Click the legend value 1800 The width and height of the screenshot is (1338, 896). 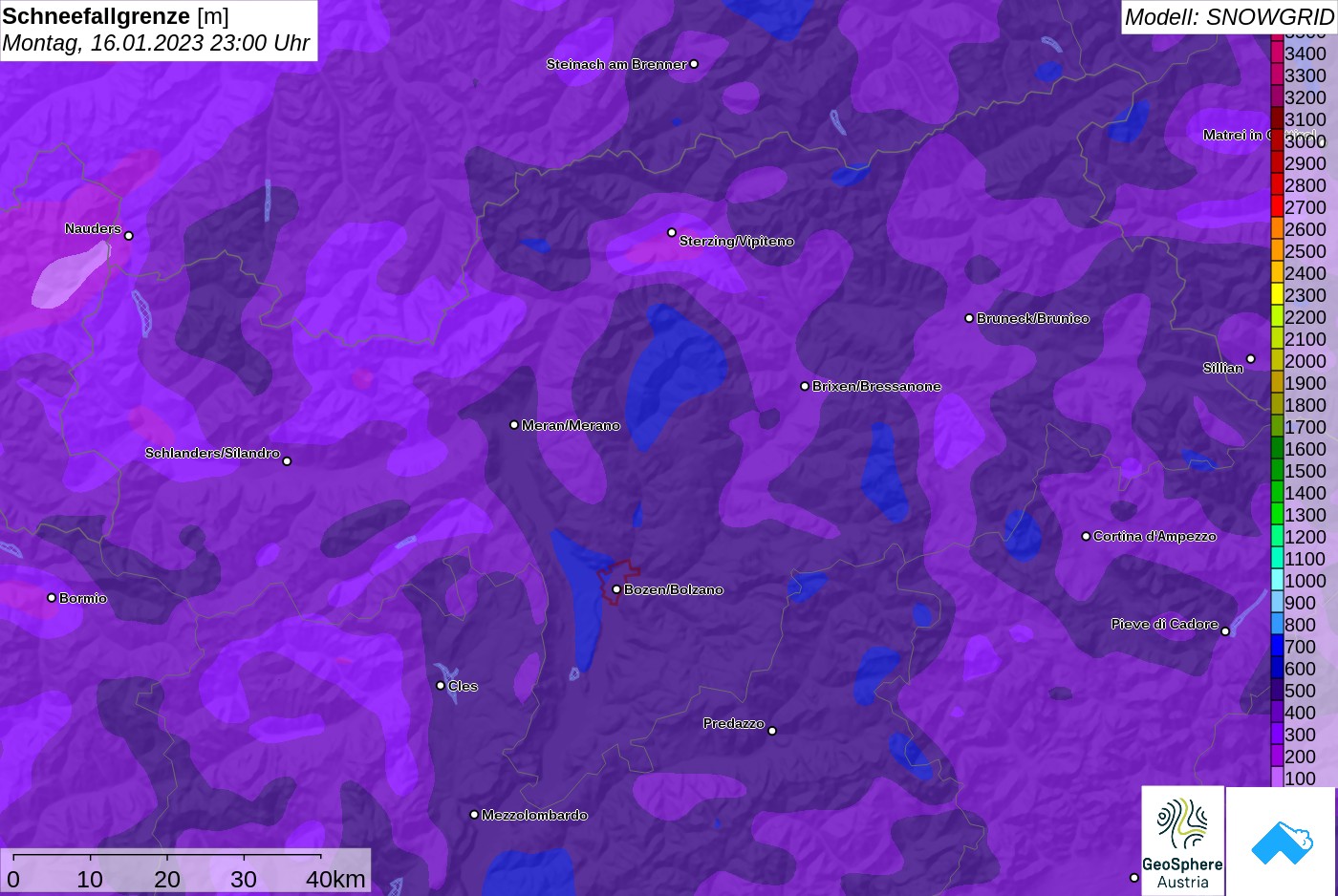[x=1306, y=405]
